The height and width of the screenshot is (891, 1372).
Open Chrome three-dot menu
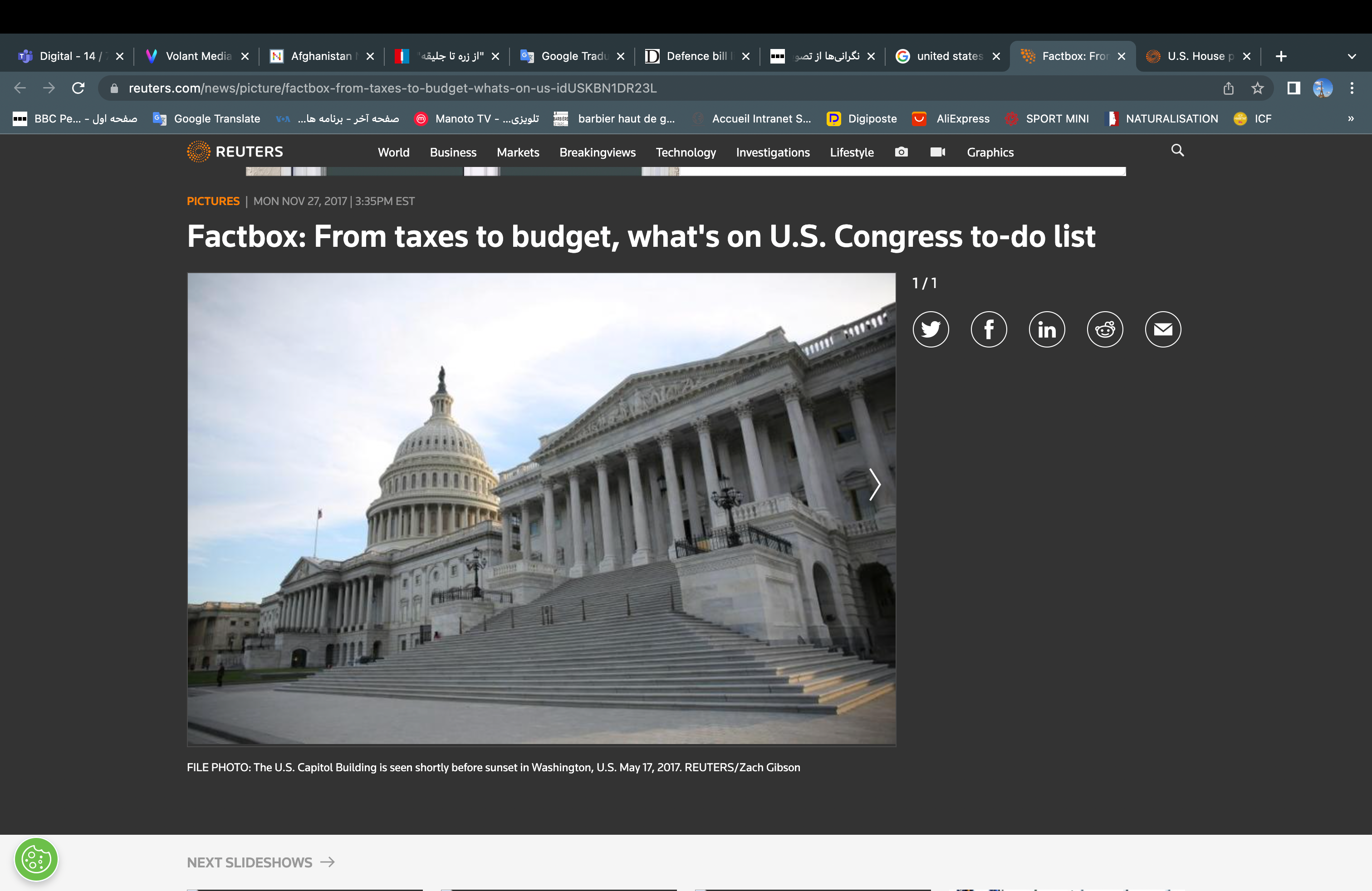tap(1352, 88)
